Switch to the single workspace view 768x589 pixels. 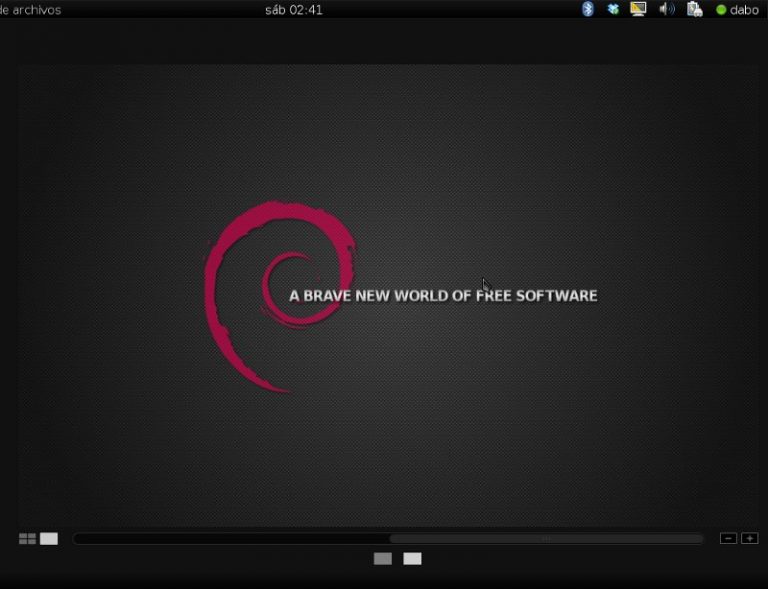(x=49, y=539)
